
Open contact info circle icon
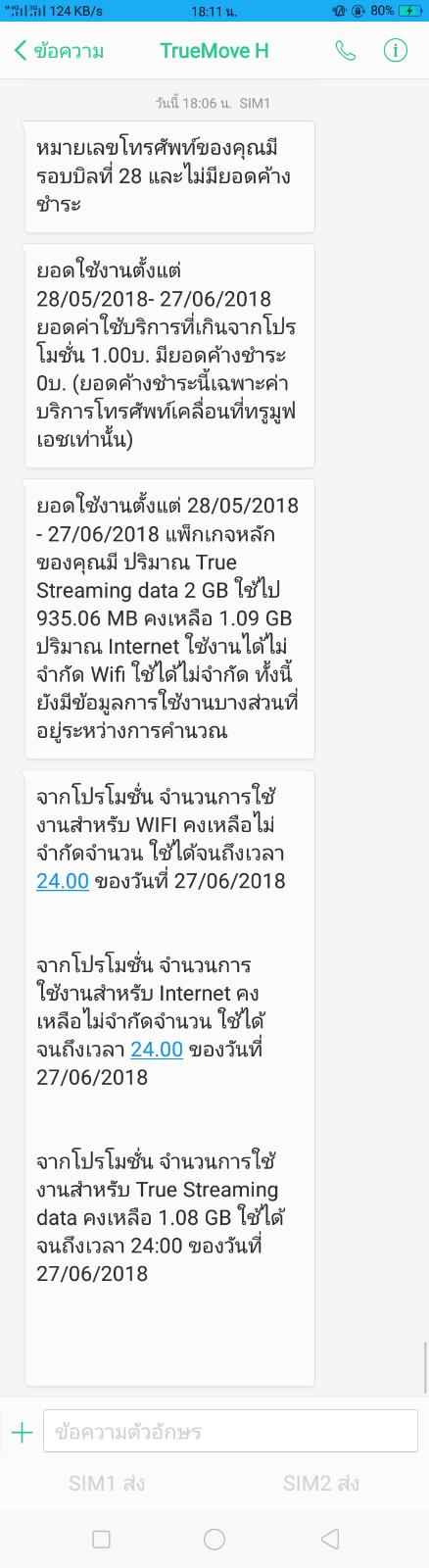pyautogui.click(x=395, y=51)
